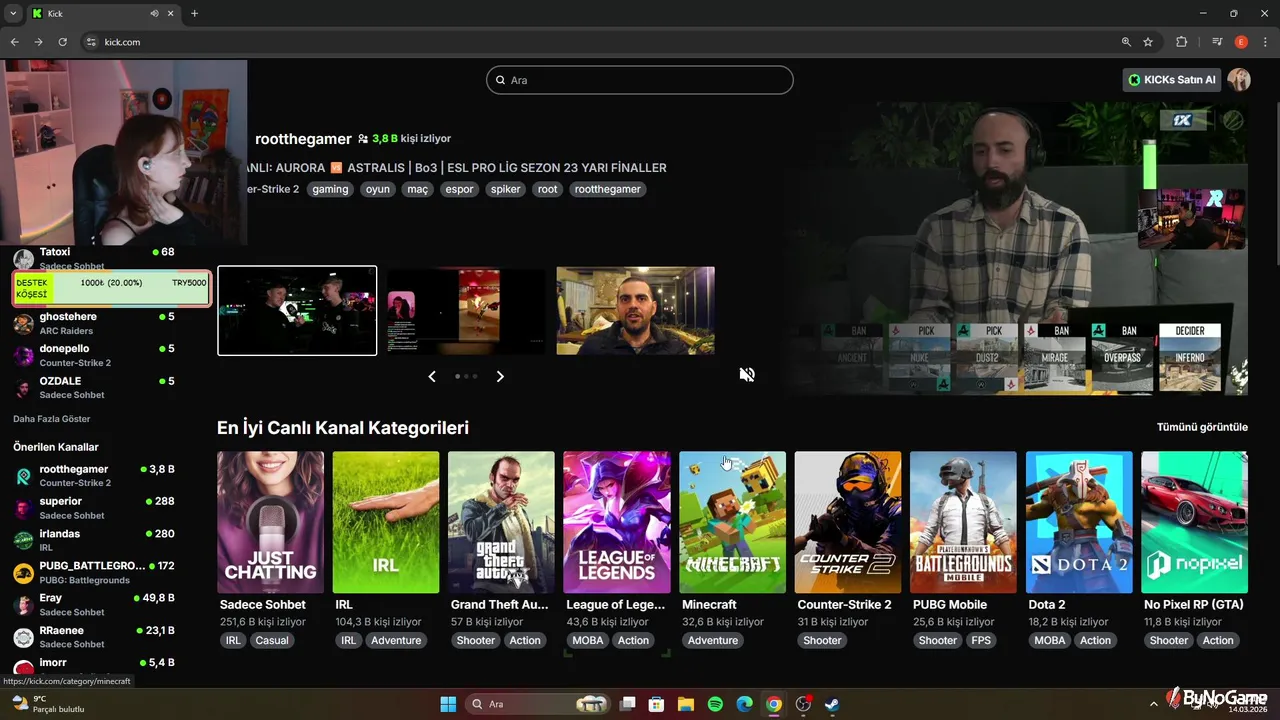Open the browser extensions puzzle icon
Viewport: 1280px width, 720px height.
(1181, 42)
